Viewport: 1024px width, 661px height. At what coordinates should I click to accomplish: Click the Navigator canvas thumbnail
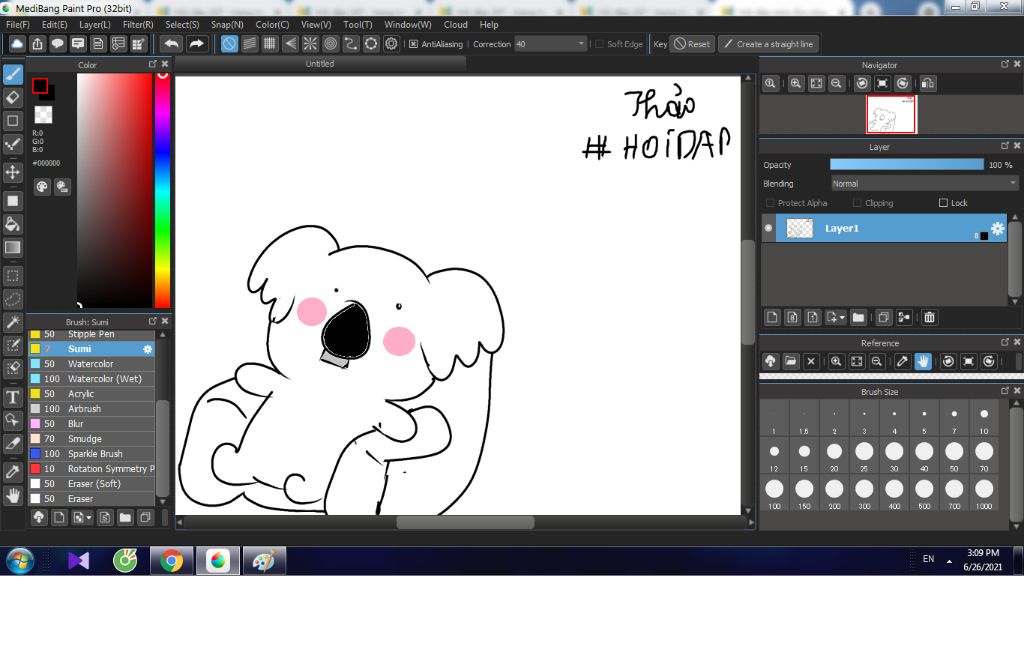[x=891, y=114]
